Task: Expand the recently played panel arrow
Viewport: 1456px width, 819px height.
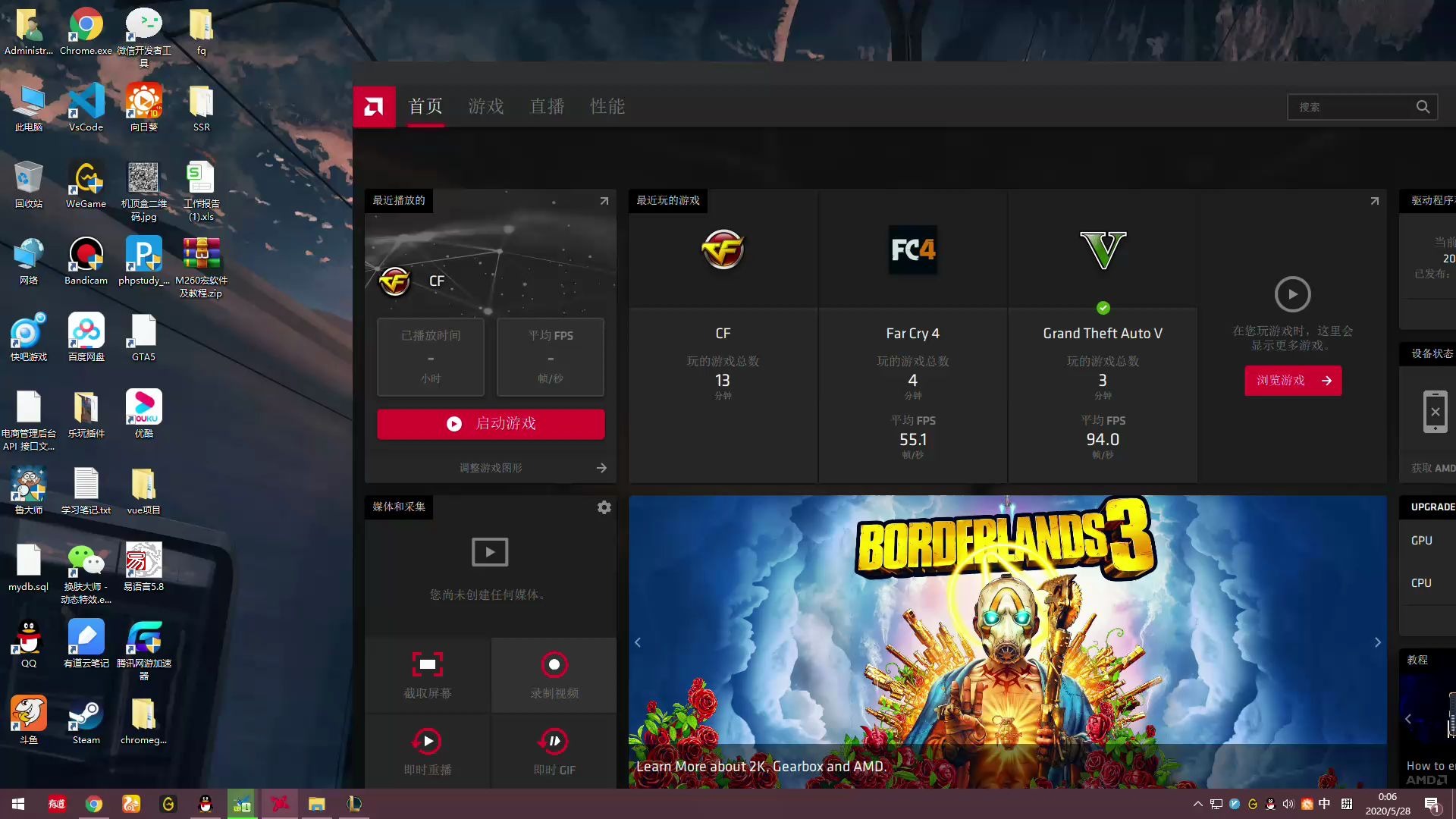Action: coord(604,201)
